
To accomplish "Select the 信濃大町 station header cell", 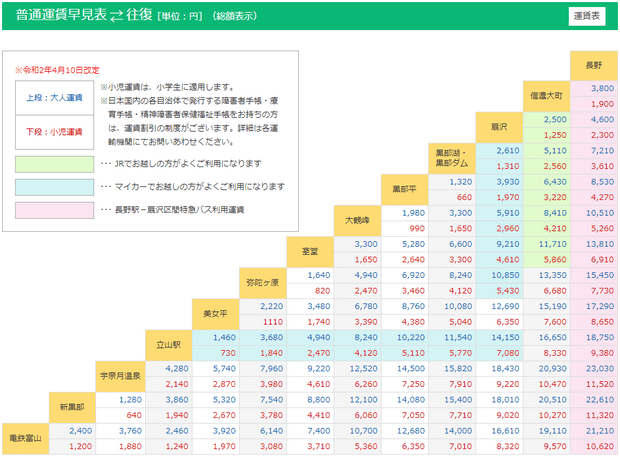I will tap(546, 96).
